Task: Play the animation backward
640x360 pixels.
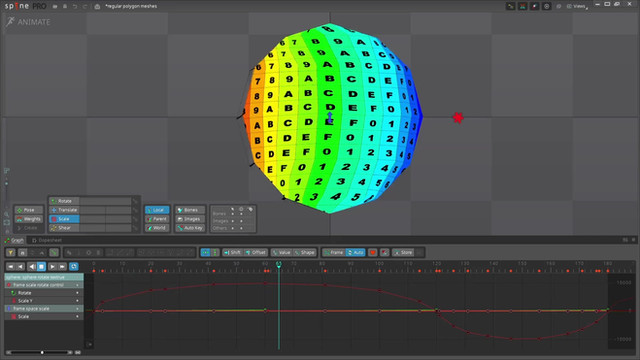Action: [32, 267]
